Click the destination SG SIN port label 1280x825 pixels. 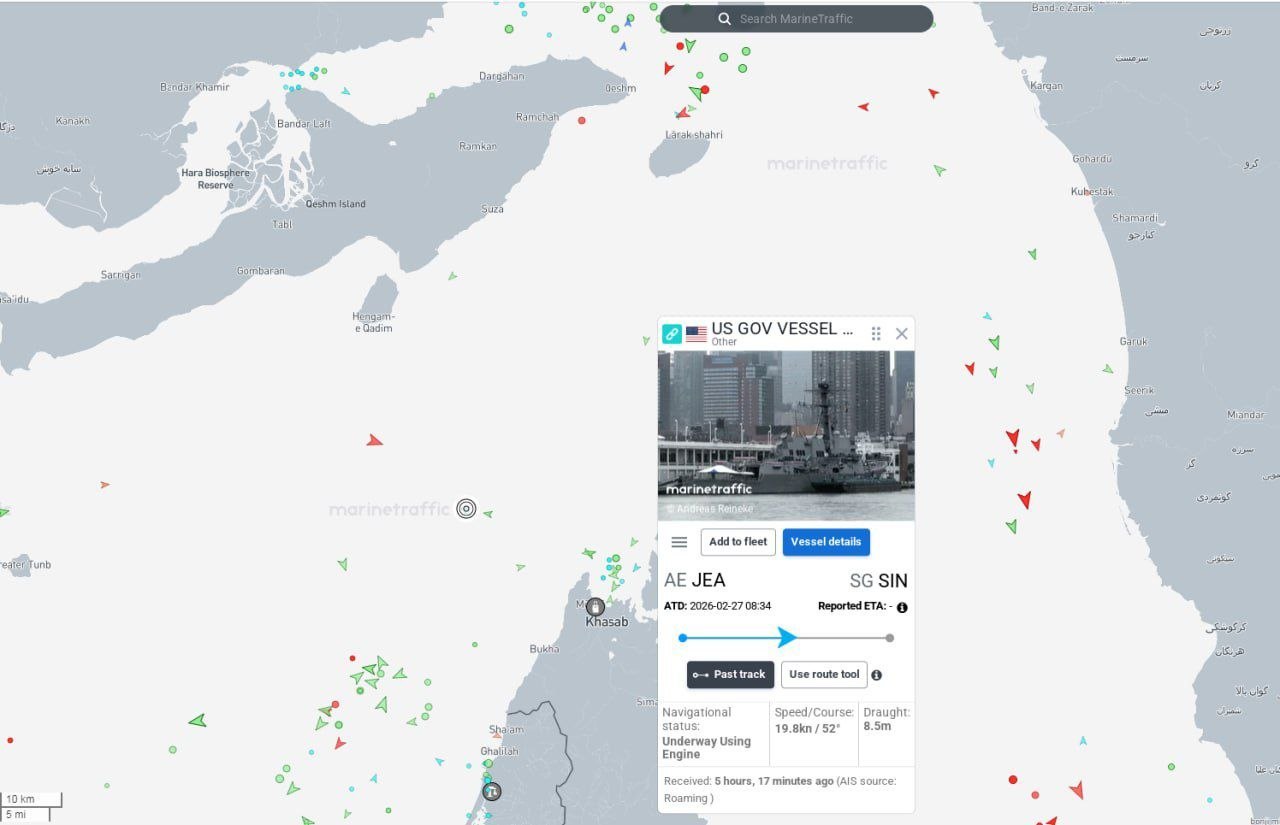[x=878, y=580]
